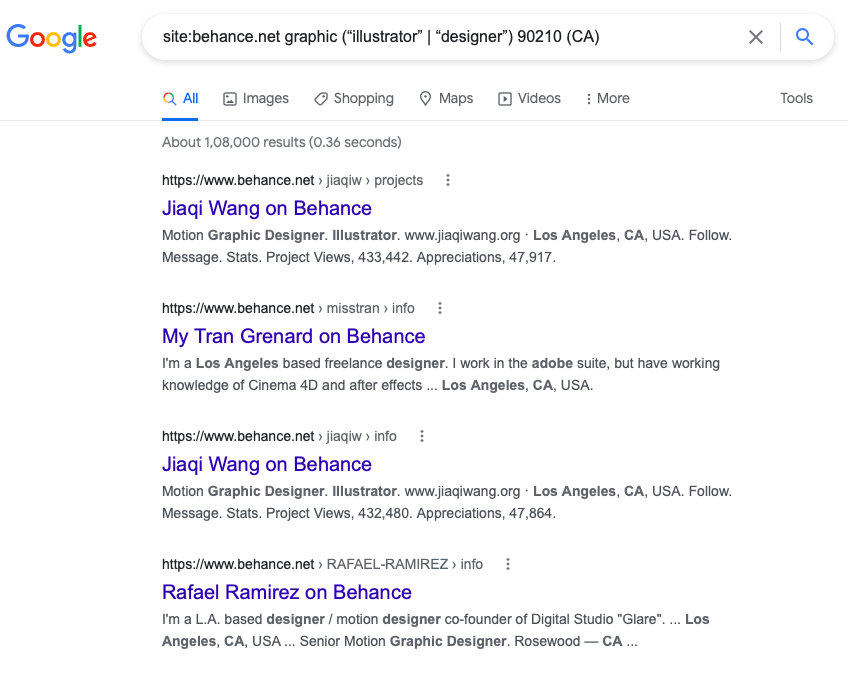Select the All results tab
848x677 pixels.
click(x=181, y=98)
